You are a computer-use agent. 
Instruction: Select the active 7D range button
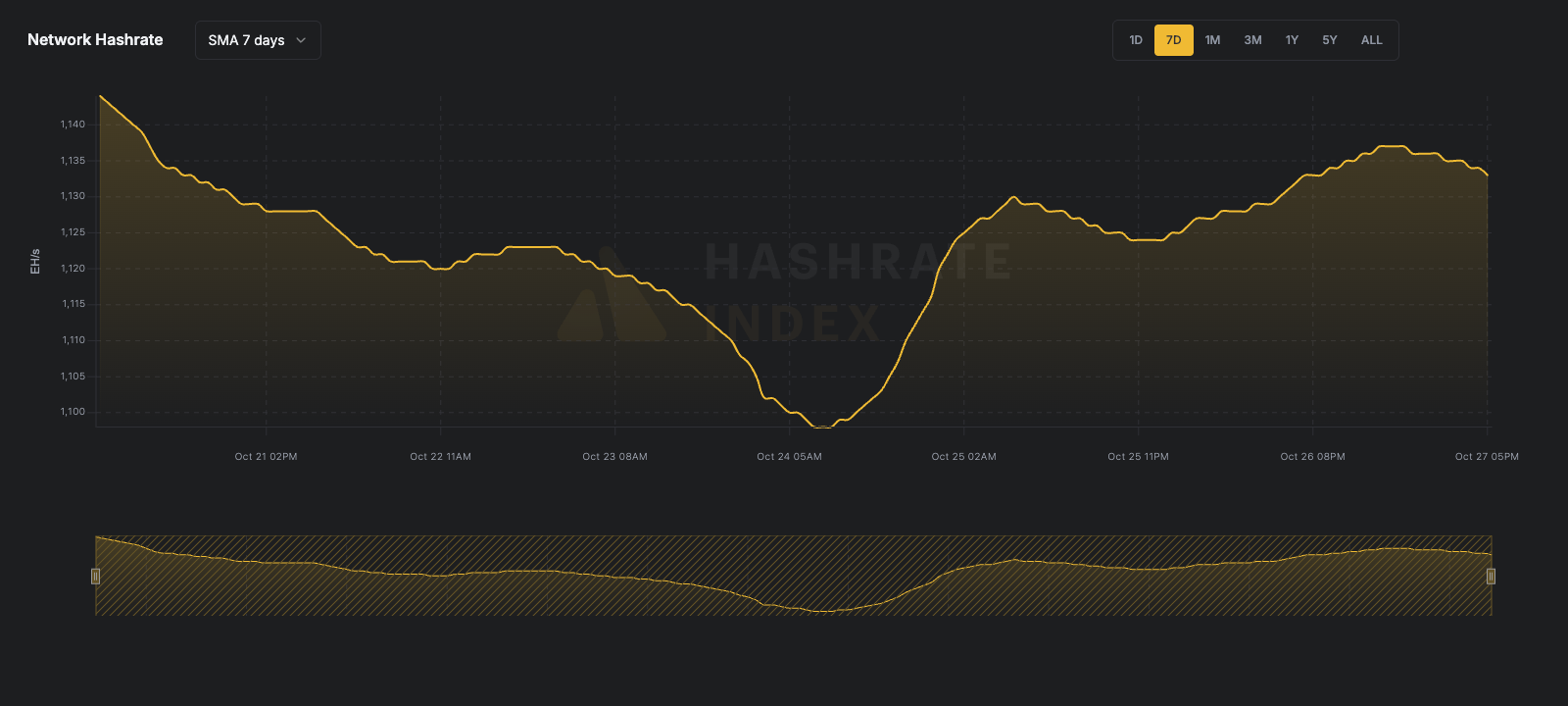[1173, 40]
